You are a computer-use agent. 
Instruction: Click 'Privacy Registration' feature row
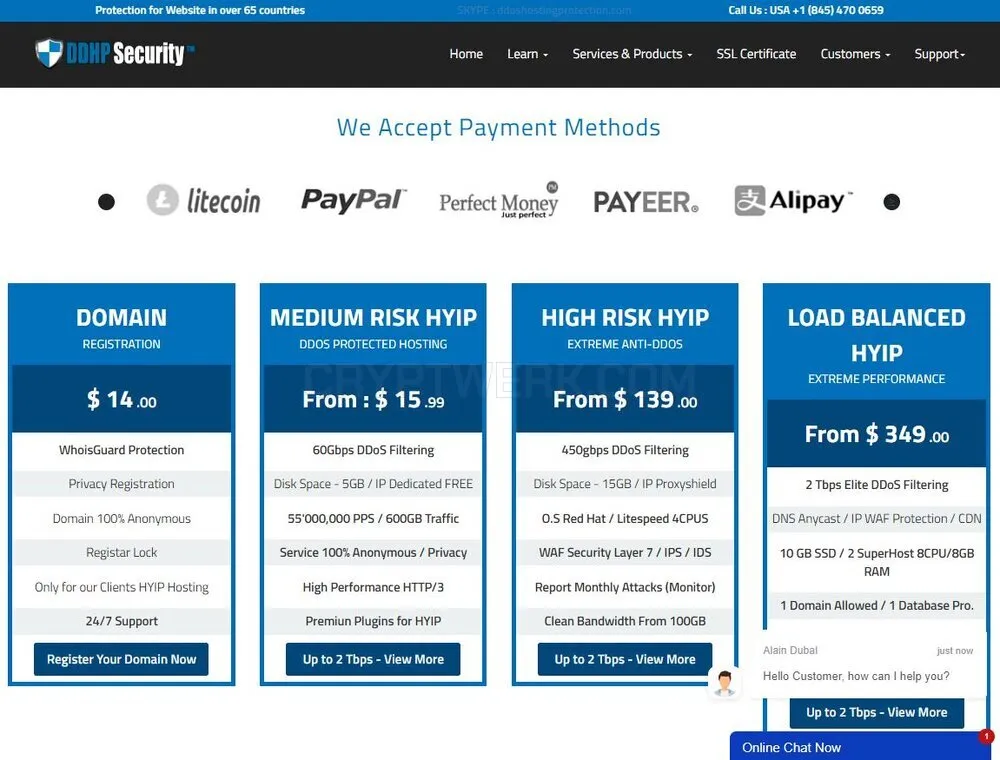(x=121, y=484)
